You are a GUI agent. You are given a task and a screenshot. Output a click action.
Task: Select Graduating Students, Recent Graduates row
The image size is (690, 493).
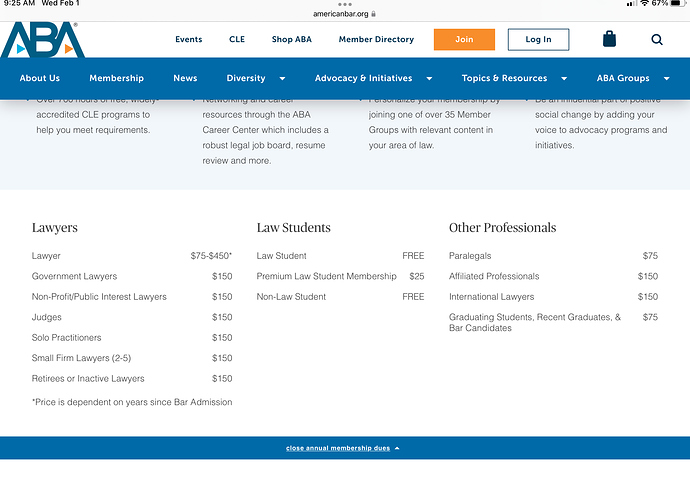click(554, 323)
